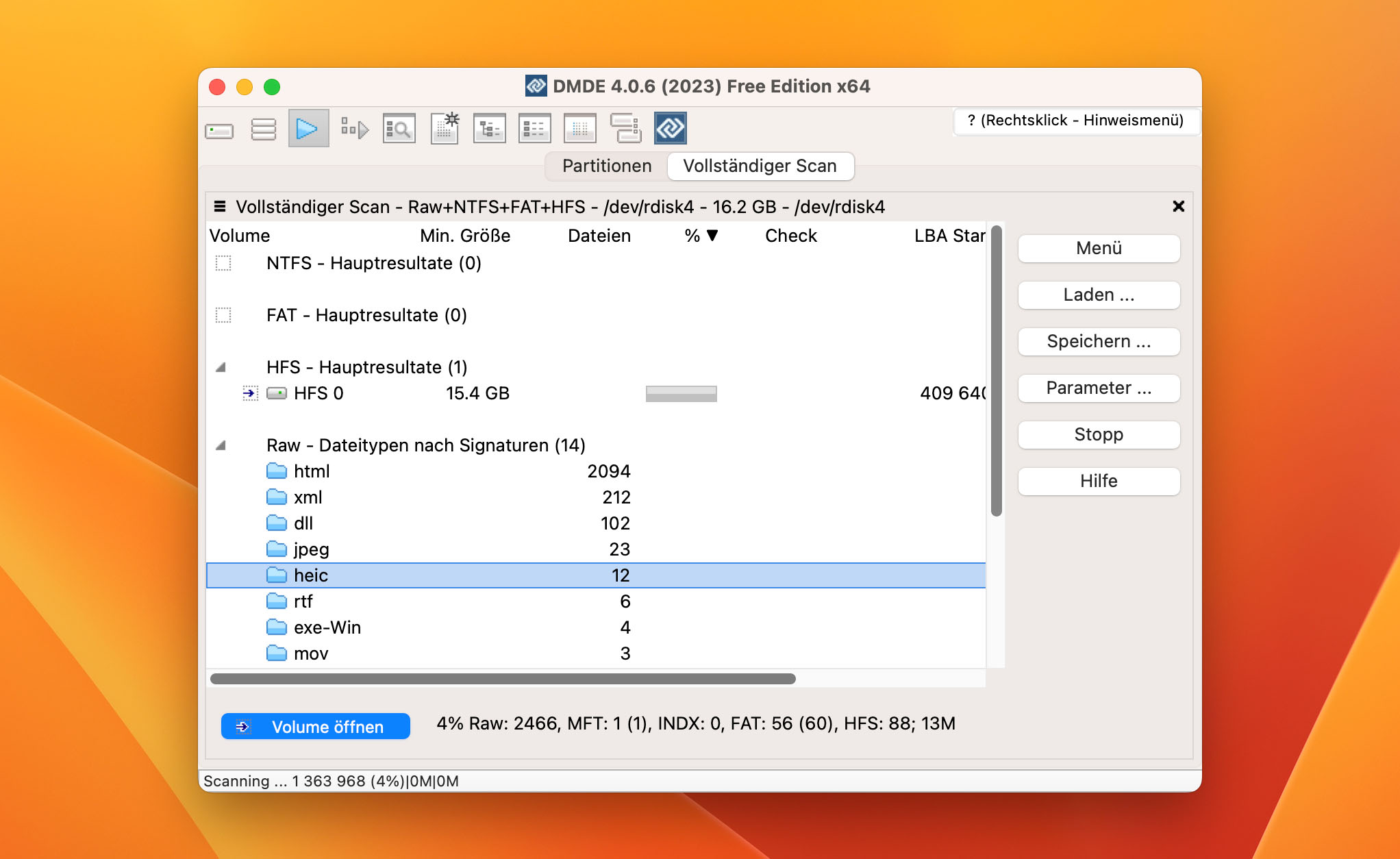
Task: Click the Speichern ... button
Action: pos(1099,342)
